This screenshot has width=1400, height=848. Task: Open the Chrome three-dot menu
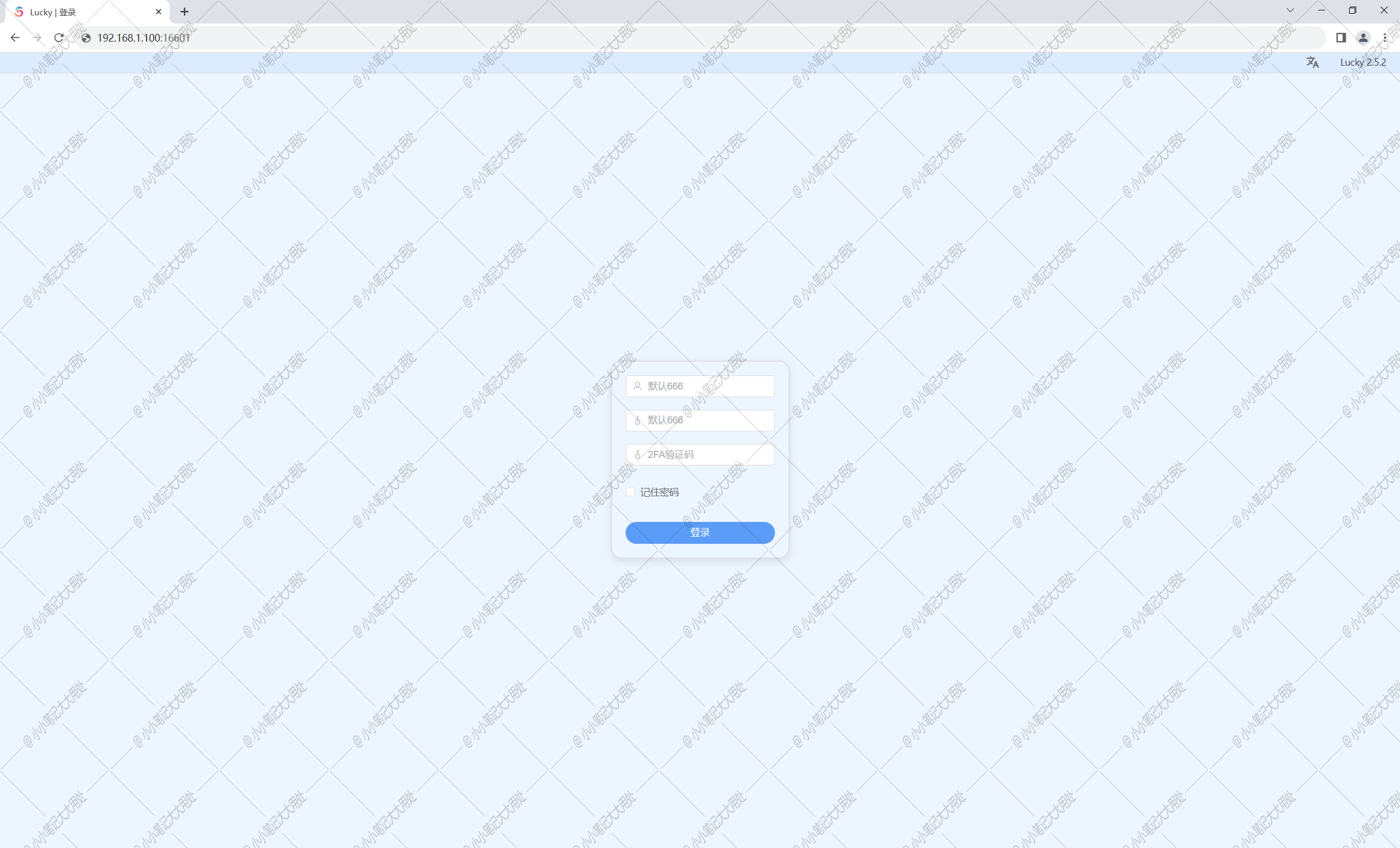click(x=1385, y=38)
